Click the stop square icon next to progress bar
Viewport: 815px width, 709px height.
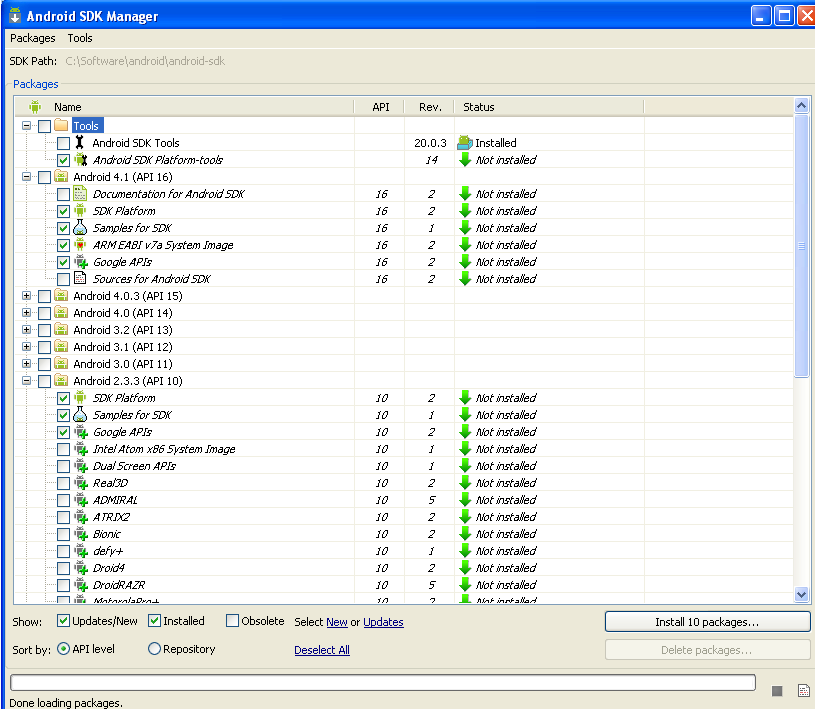777,691
